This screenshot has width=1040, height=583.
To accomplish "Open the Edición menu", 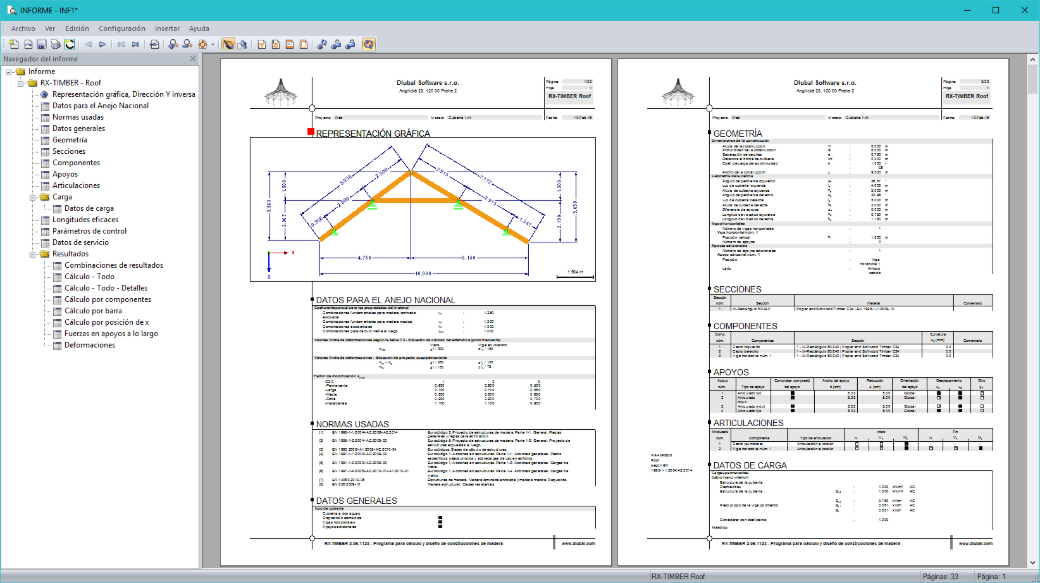I will 77,29.
